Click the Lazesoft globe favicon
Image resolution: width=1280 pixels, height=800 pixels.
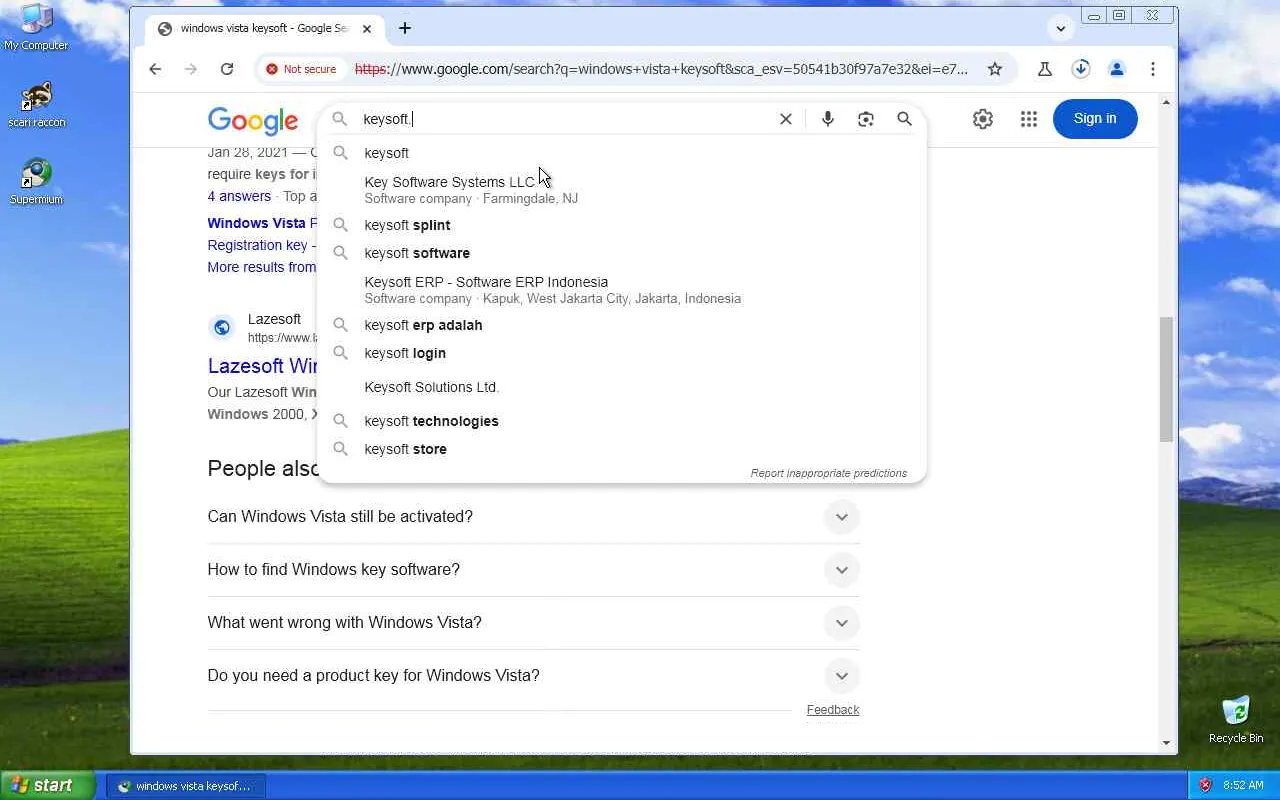click(x=222, y=327)
